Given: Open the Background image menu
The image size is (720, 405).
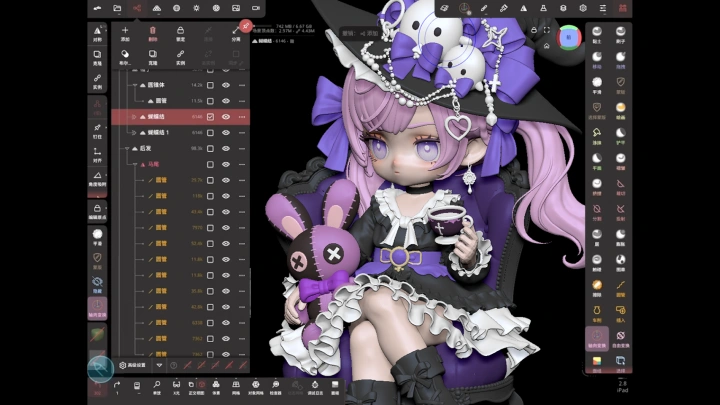Looking at the screenshot, I should (236, 8).
